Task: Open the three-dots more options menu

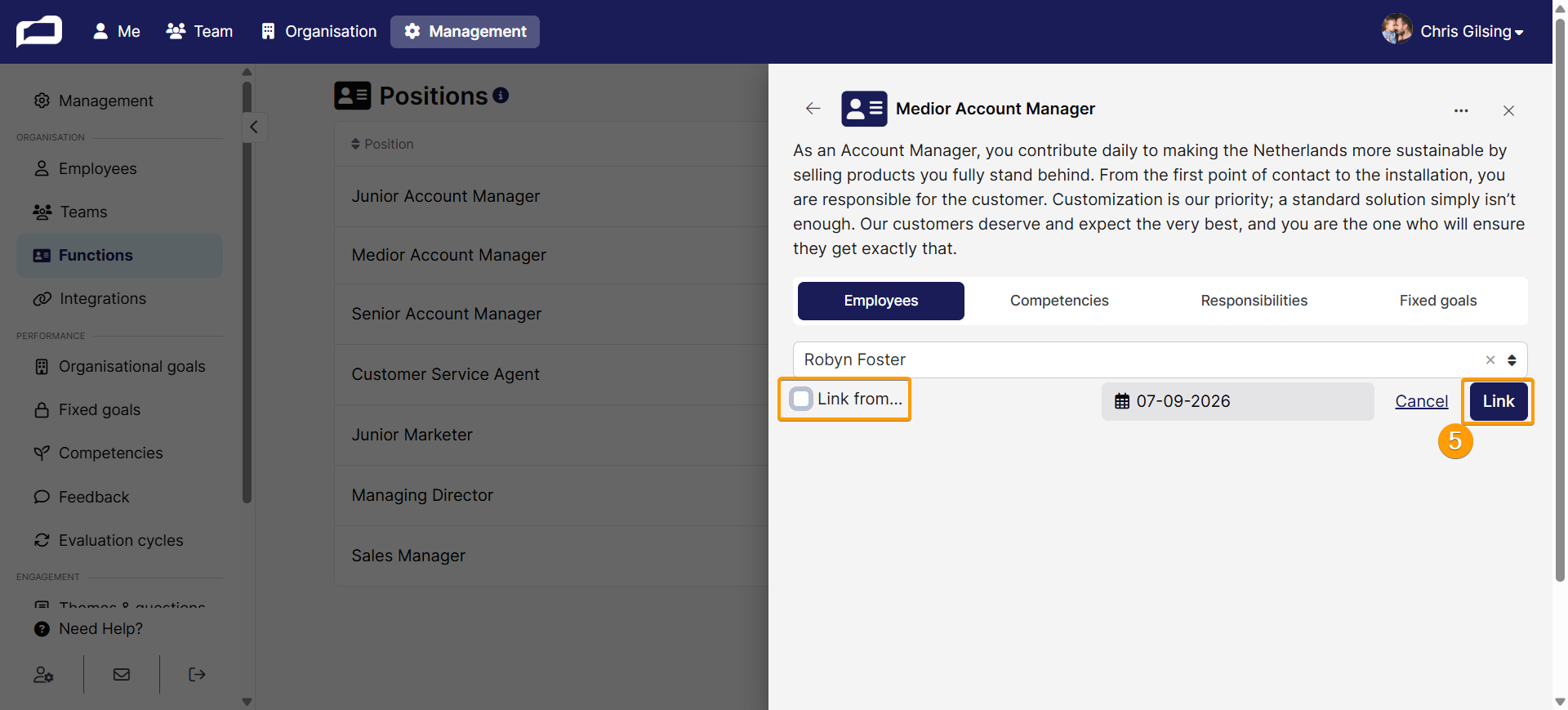Action: [x=1461, y=110]
